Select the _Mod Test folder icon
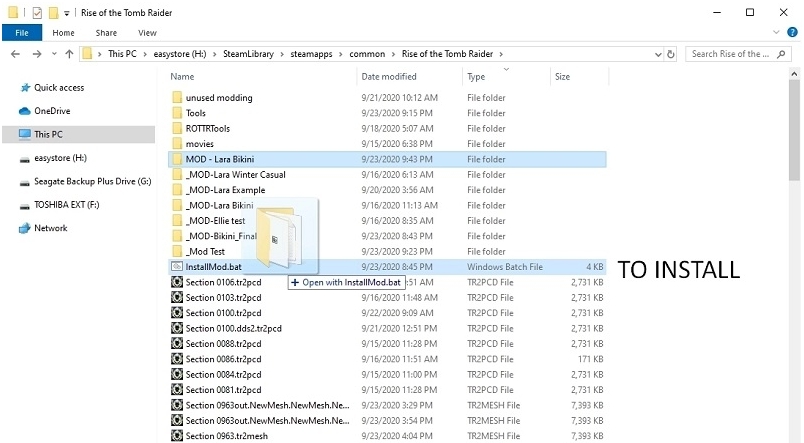This screenshot has height=443, width=804. 177,251
